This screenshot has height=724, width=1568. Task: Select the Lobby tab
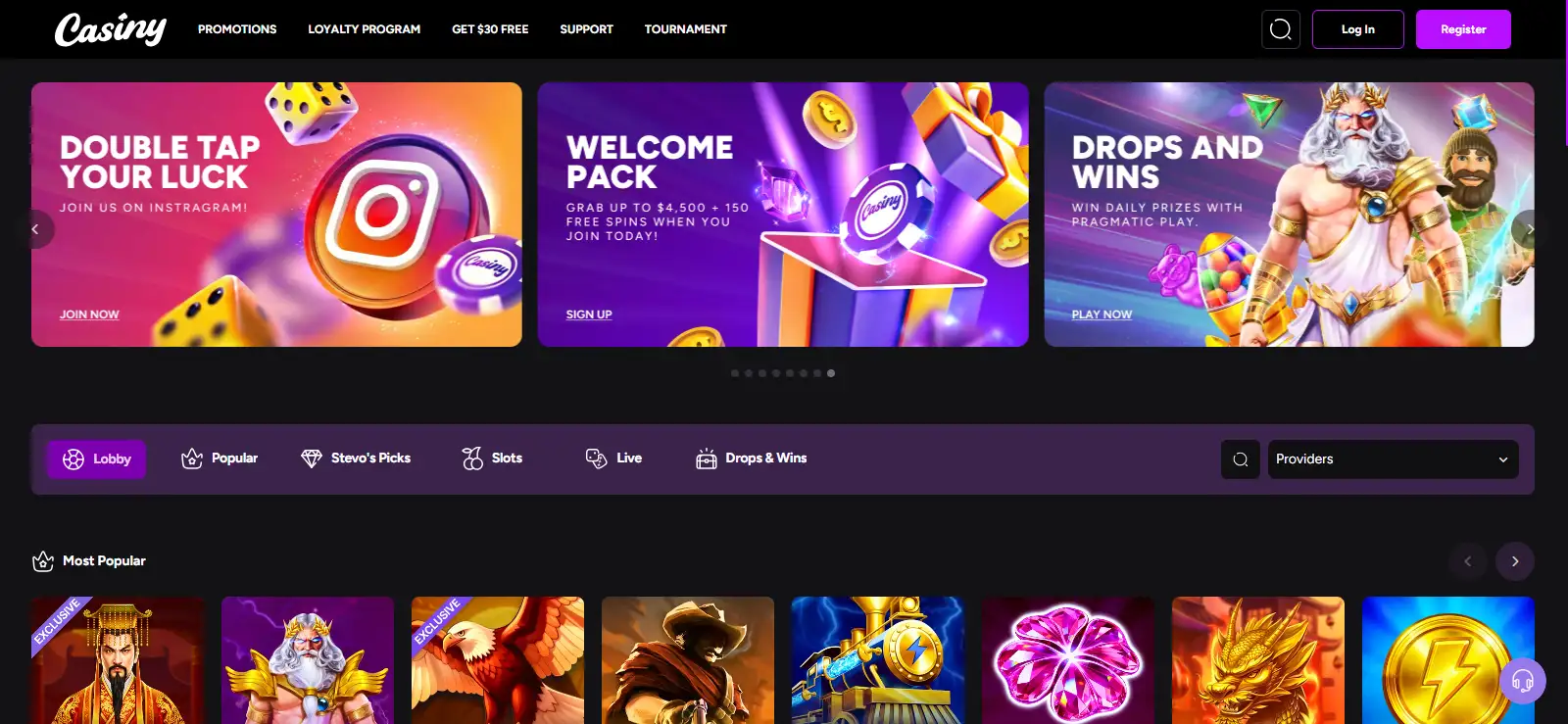pyautogui.click(x=96, y=459)
